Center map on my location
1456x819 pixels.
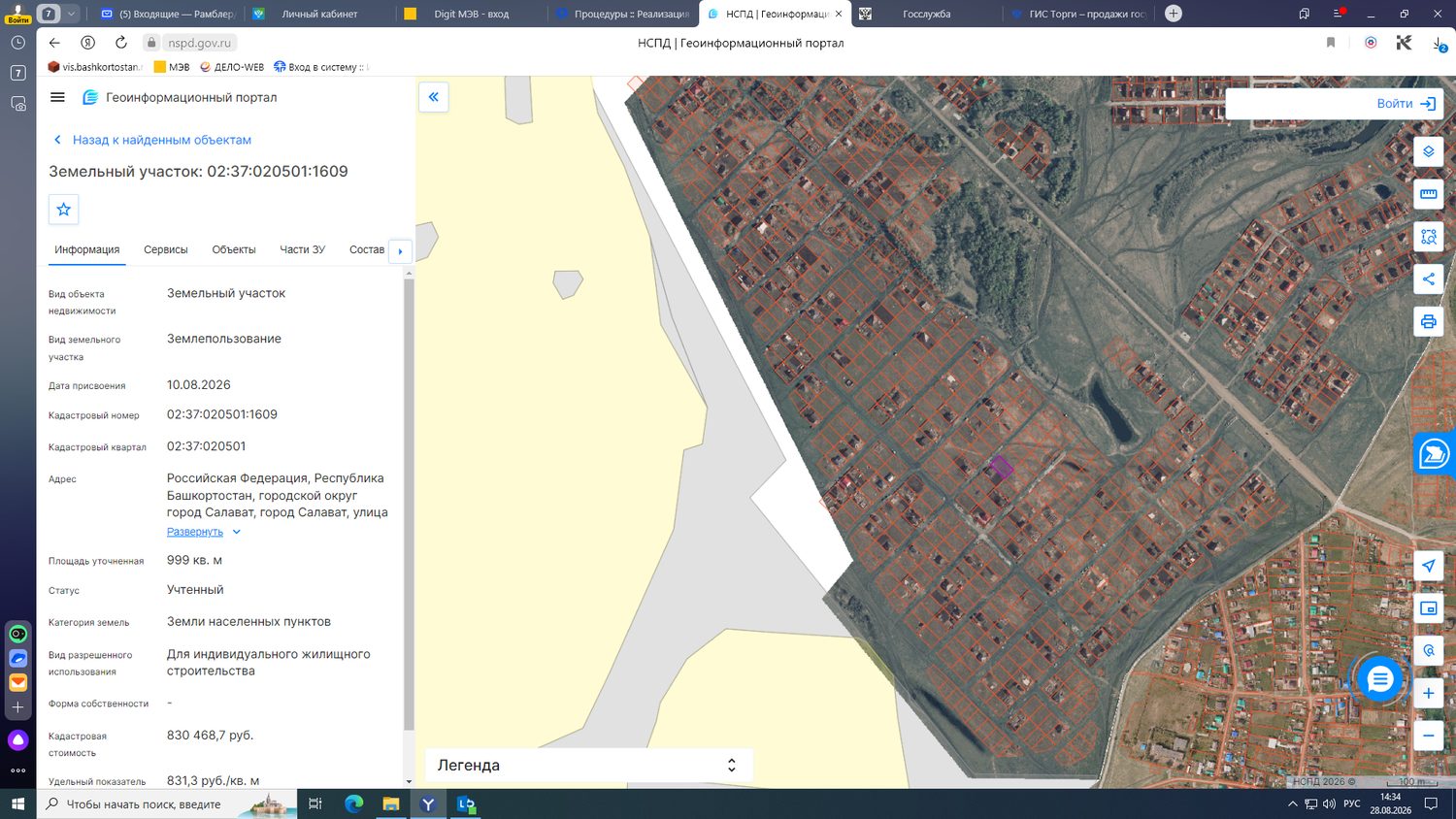pyautogui.click(x=1428, y=566)
